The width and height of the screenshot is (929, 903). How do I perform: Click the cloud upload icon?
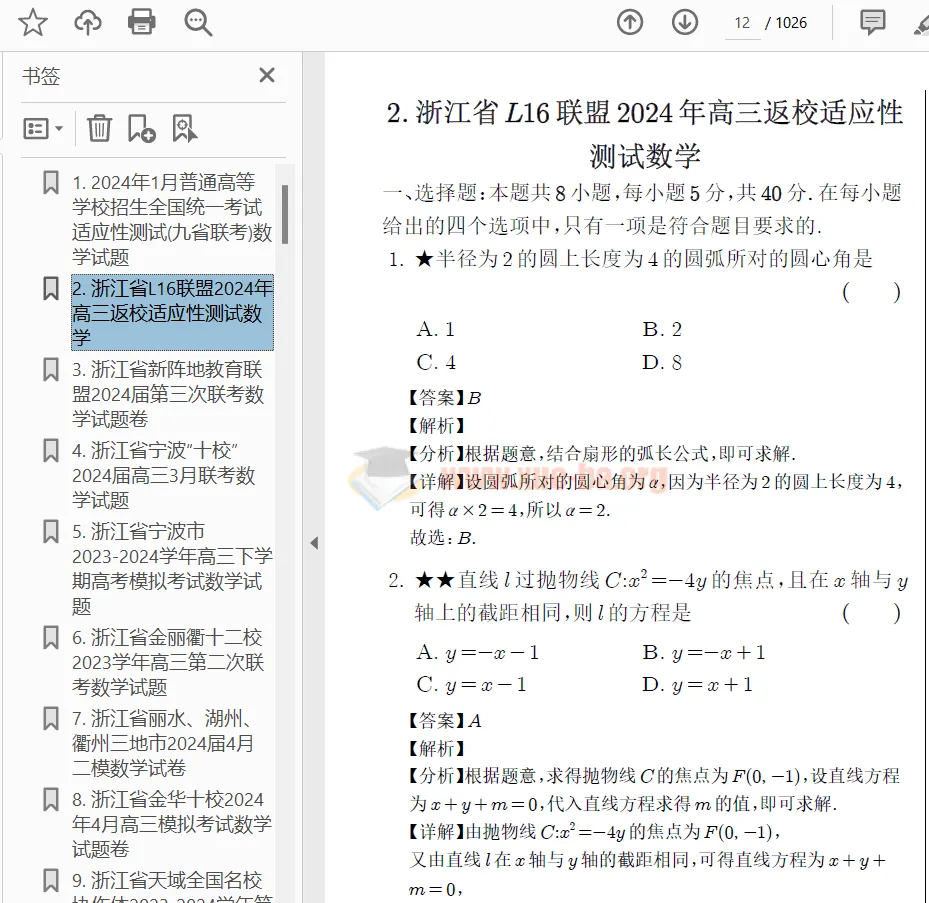click(88, 22)
